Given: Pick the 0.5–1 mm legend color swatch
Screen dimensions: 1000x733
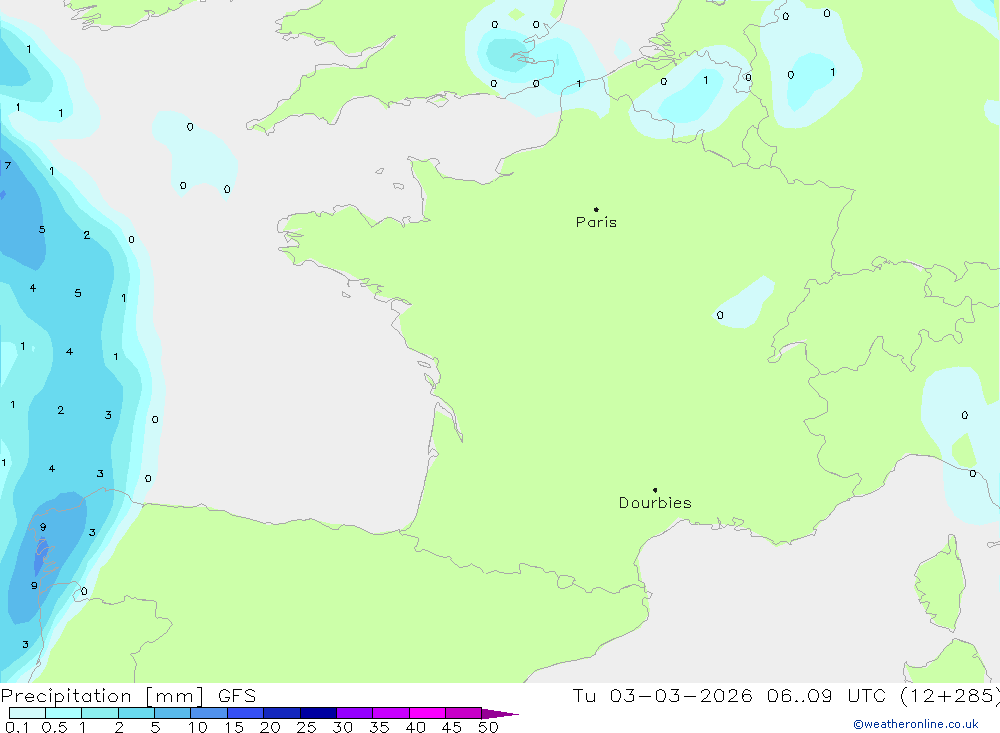Looking at the screenshot, I should (x=63, y=713).
